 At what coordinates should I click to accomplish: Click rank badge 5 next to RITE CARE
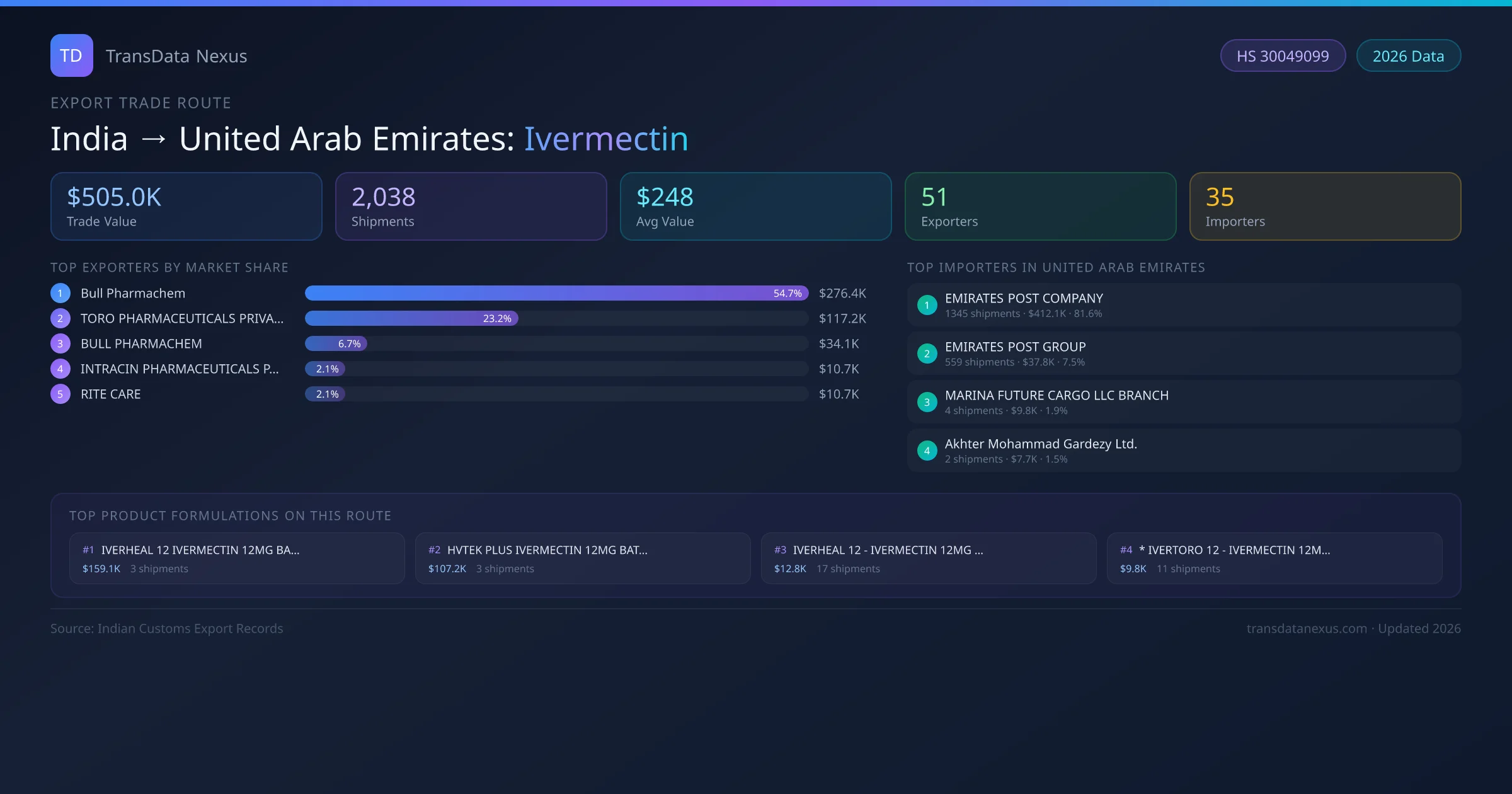60,394
